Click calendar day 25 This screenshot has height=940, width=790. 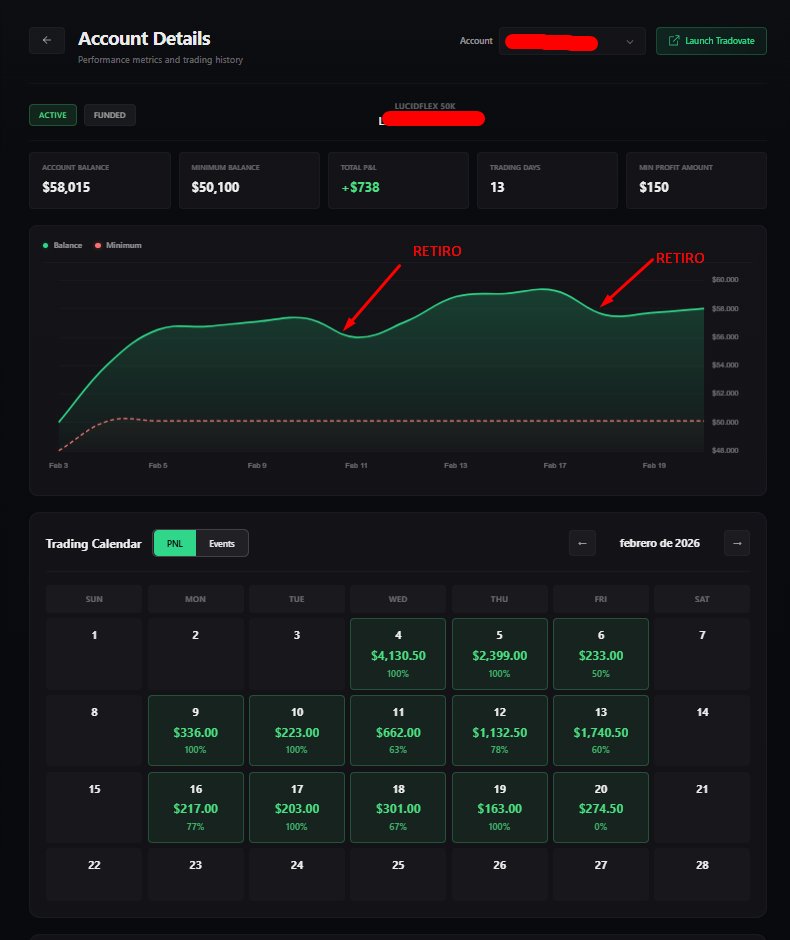coord(398,875)
